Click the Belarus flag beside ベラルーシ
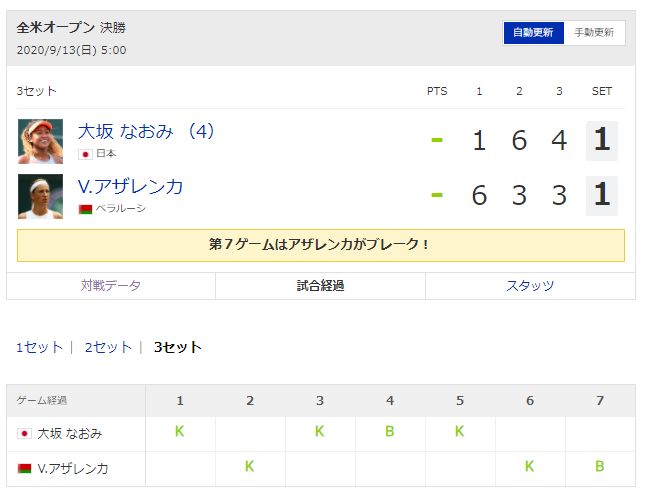 point(85,209)
